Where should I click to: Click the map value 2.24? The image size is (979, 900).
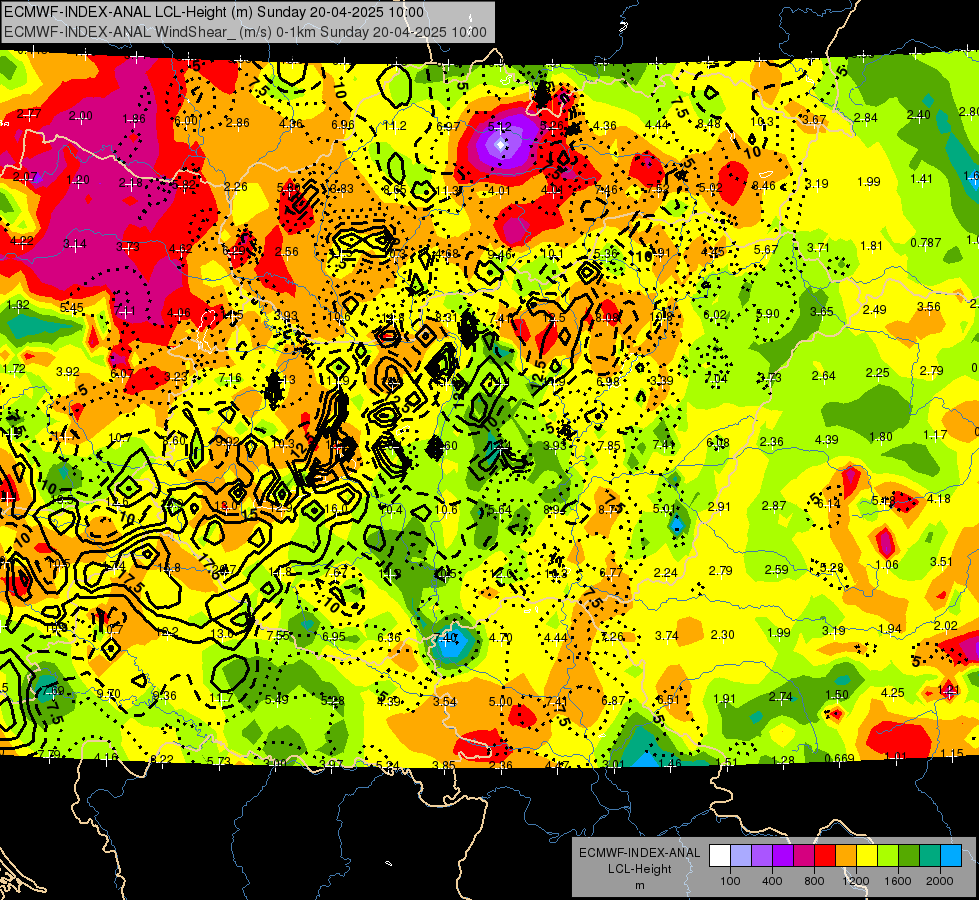tap(666, 572)
